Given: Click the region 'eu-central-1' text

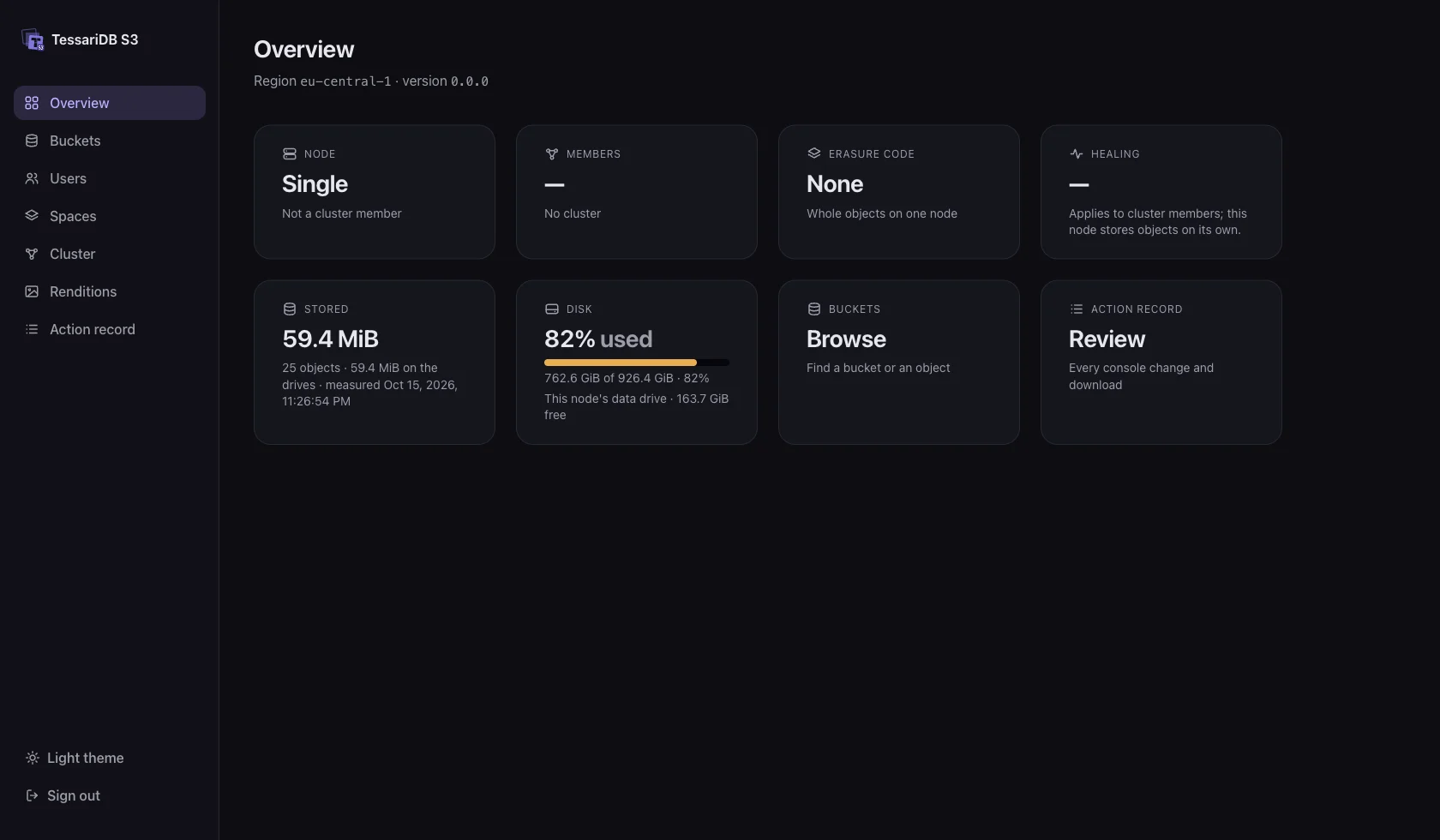Looking at the screenshot, I should (x=345, y=81).
